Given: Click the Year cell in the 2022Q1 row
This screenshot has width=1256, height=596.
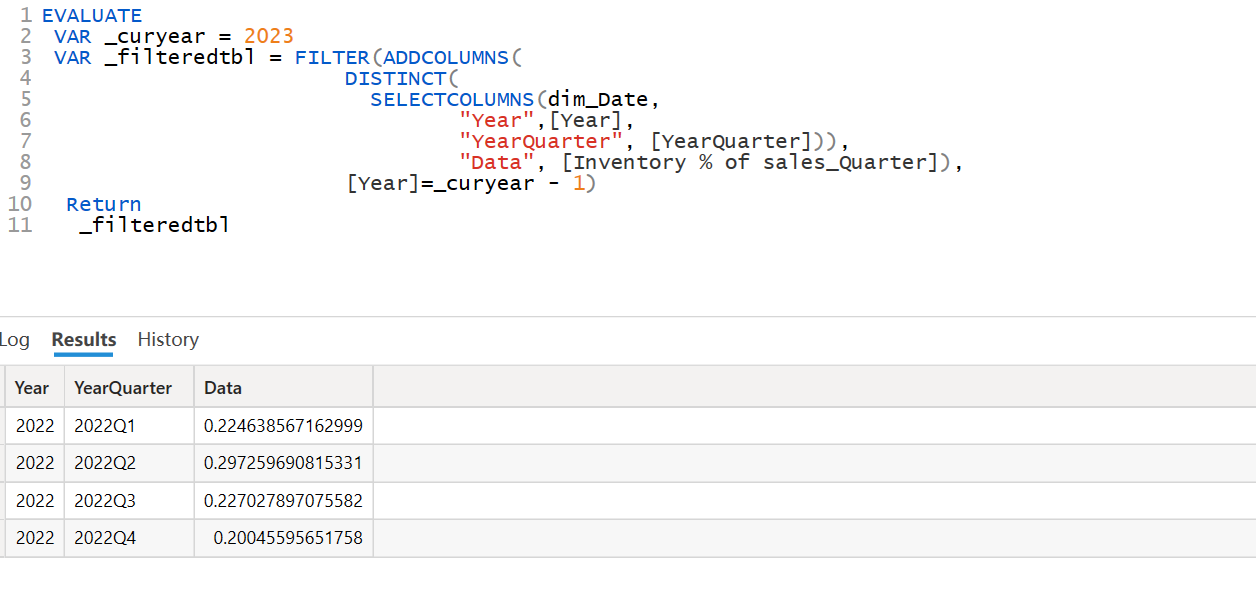Looking at the screenshot, I should [x=35, y=426].
